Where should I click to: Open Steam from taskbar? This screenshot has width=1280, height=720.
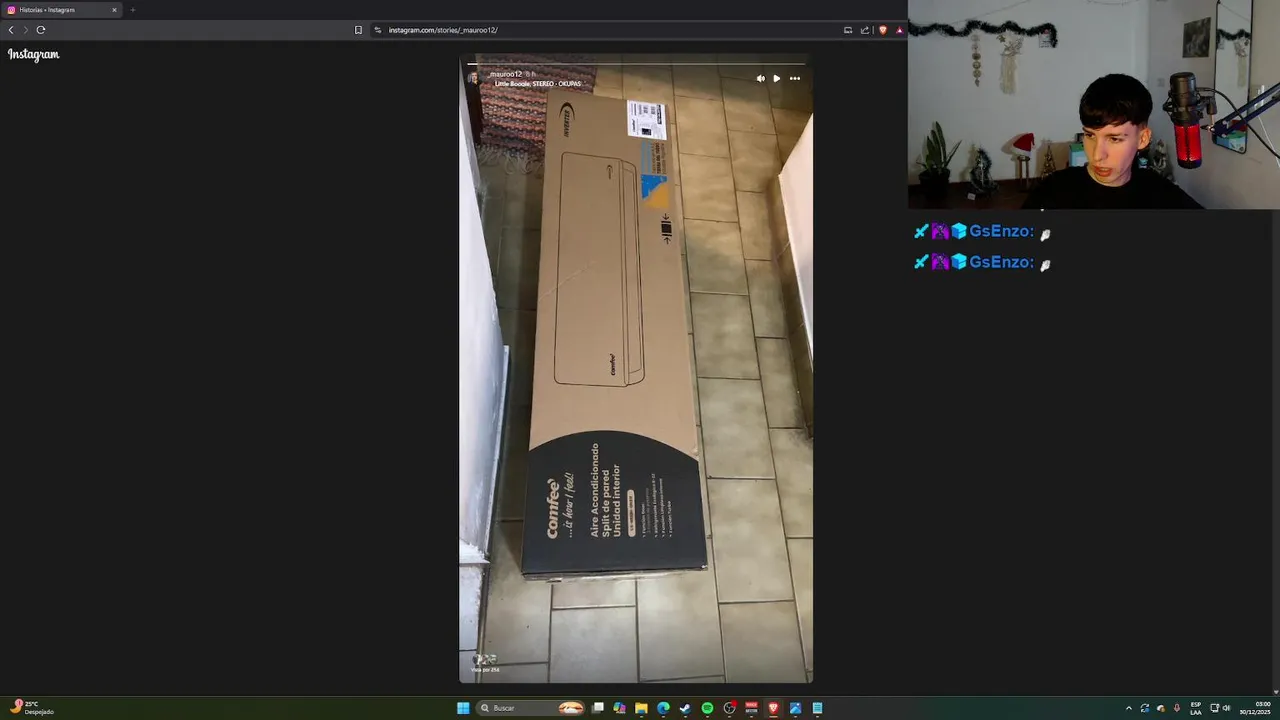coord(685,708)
